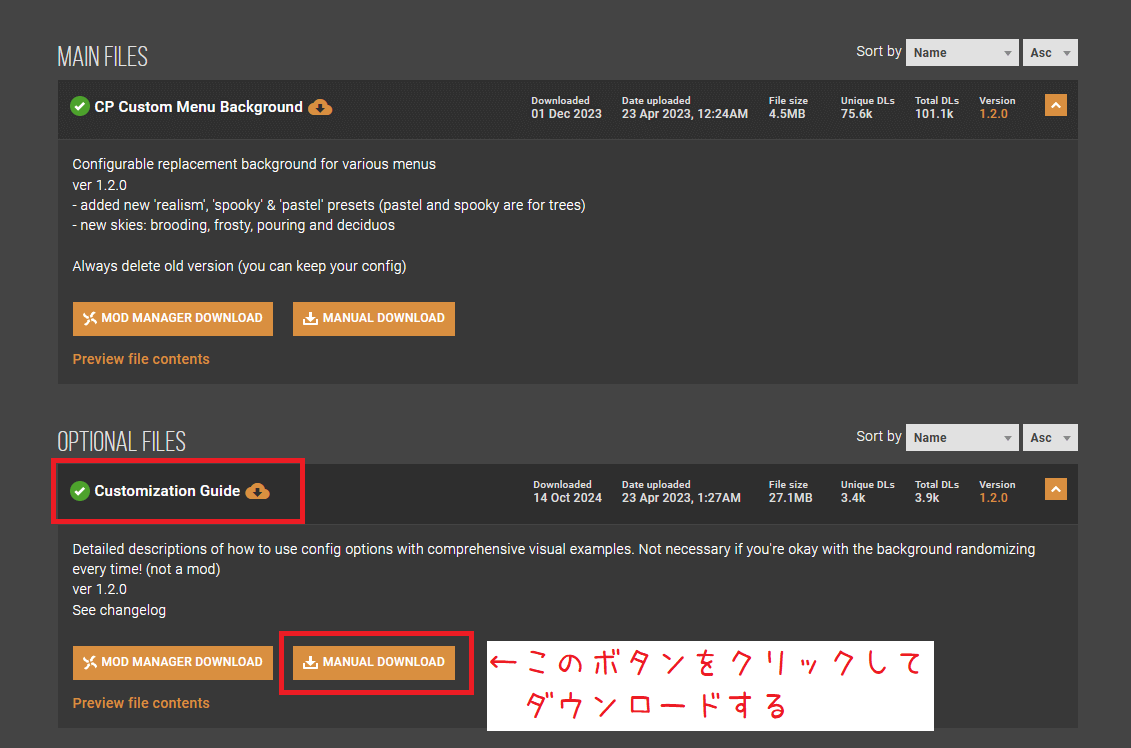1131x748 pixels.
Task: Click the cloud download icon next to Customization Guide
Action: click(258, 491)
